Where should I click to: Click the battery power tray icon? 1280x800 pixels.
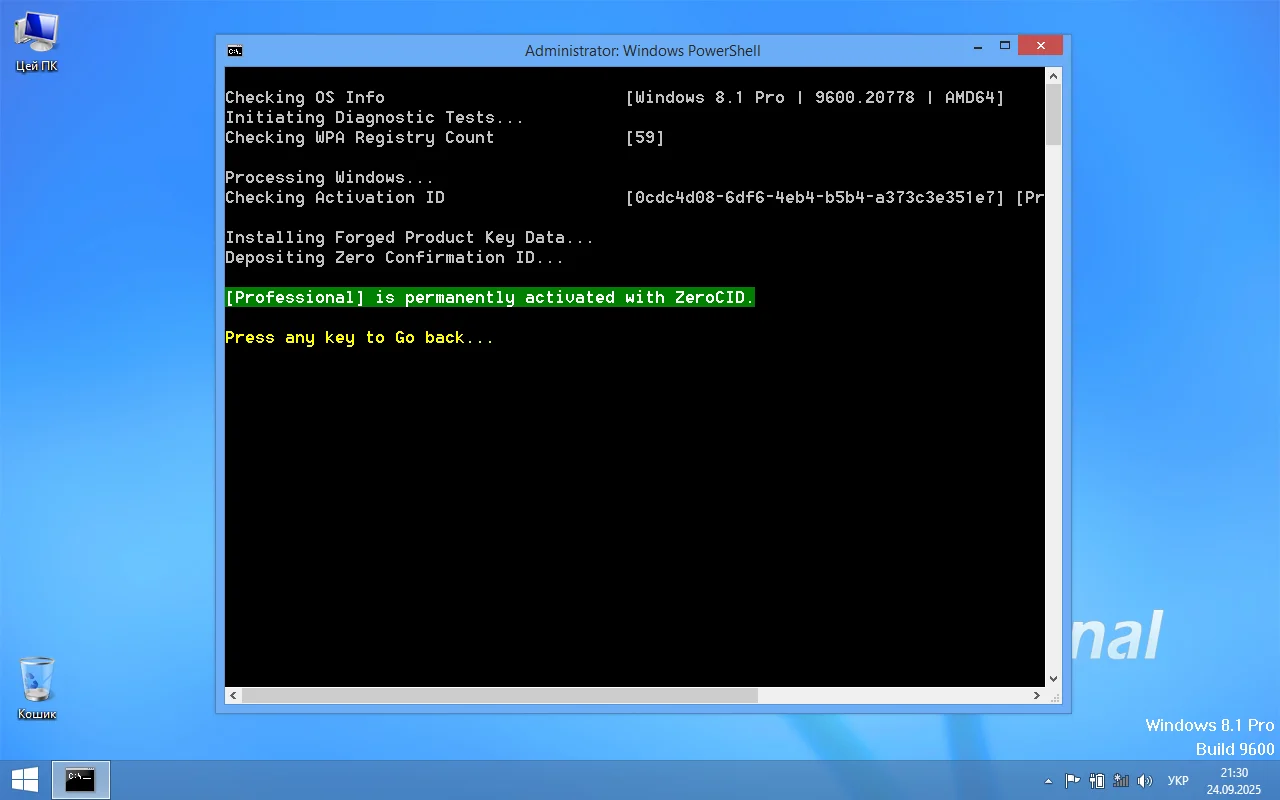click(1097, 781)
